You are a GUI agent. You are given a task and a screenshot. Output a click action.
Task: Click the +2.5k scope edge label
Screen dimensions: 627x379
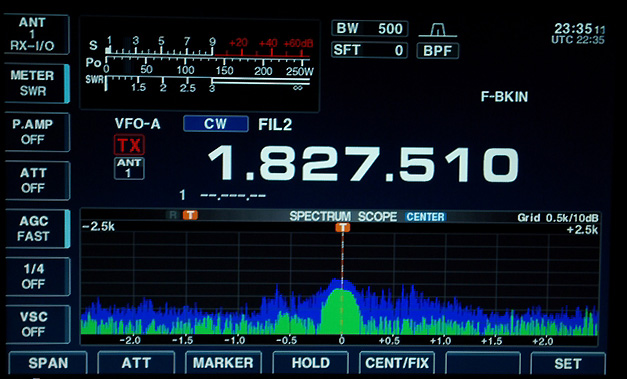tap(582, 230)
